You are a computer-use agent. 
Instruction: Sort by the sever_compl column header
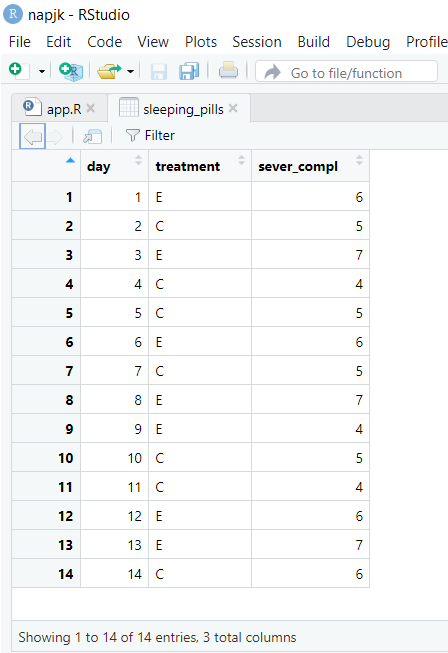[x=310, y=166]
